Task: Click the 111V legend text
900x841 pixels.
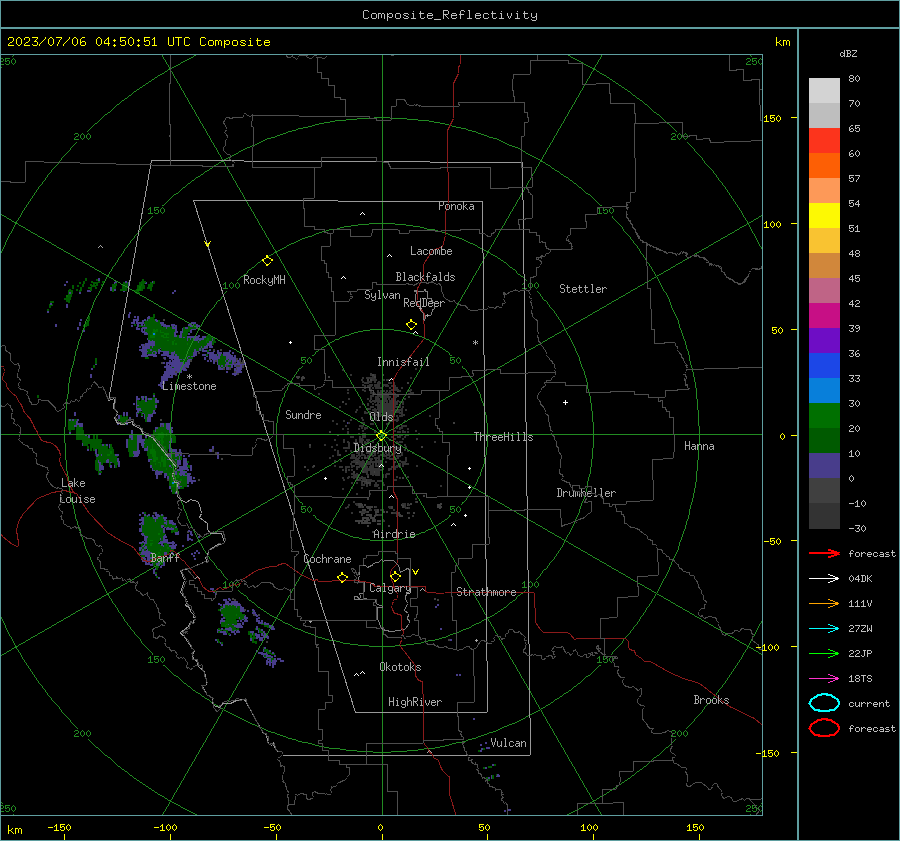Action: 860,603
